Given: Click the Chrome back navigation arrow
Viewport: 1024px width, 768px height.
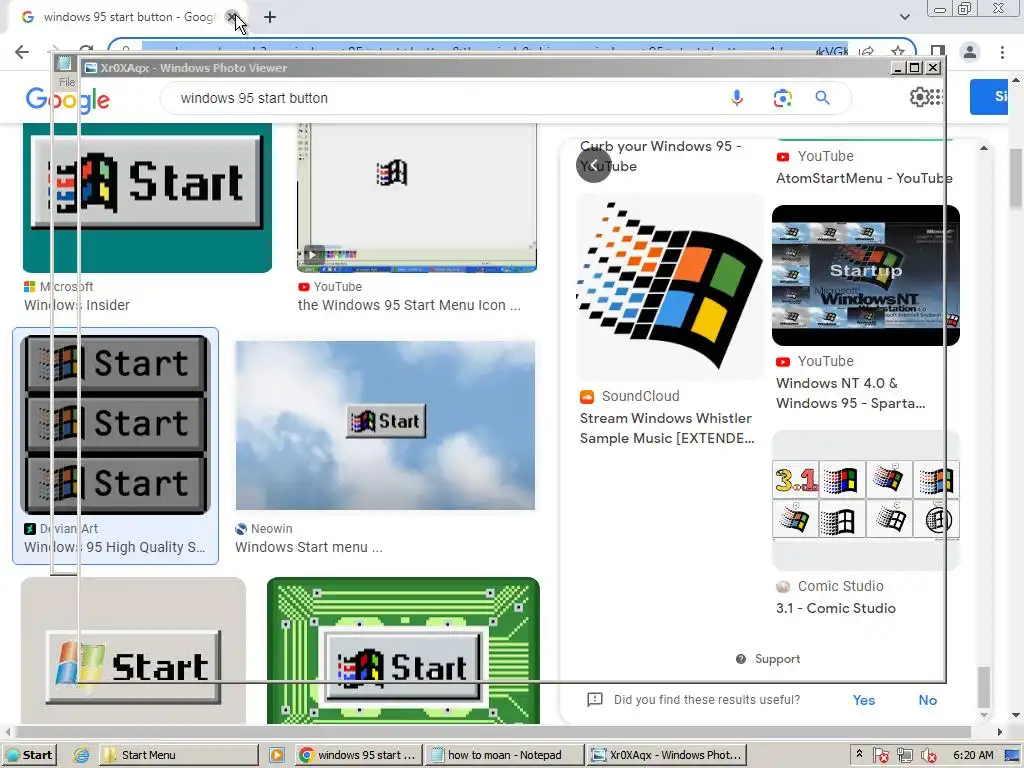Looking at the screenshot, I should click(x=22, y=52).
